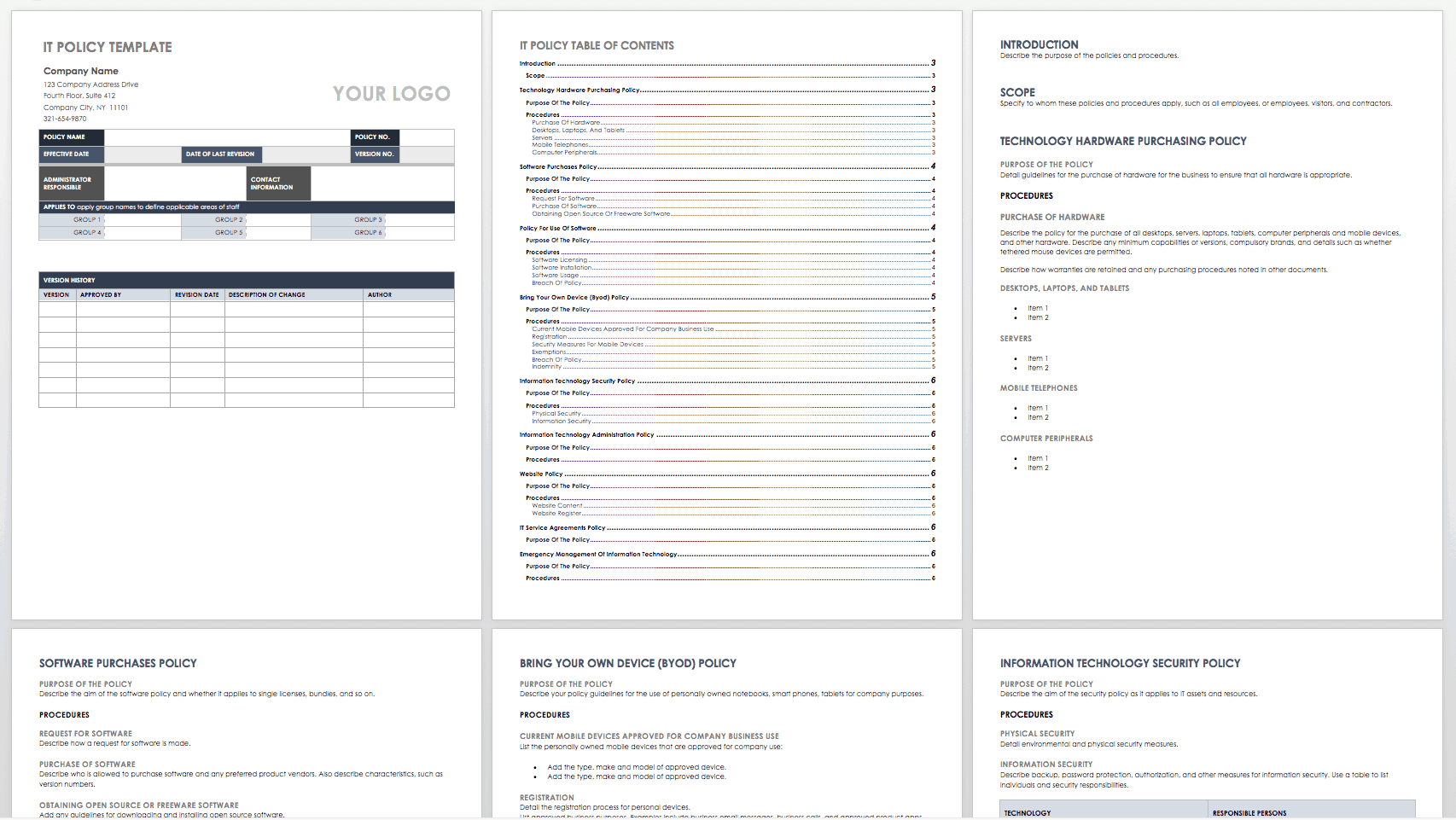Open the Scope entry in the table of contents
Viewport: 1456px width, 820px height.
pyautogui.click(x=533, y=75)
